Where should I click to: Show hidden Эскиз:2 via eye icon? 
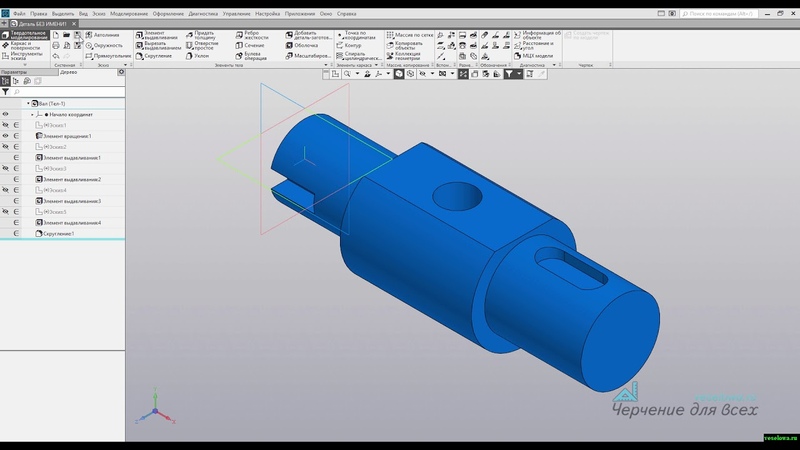tap(5, 147)
